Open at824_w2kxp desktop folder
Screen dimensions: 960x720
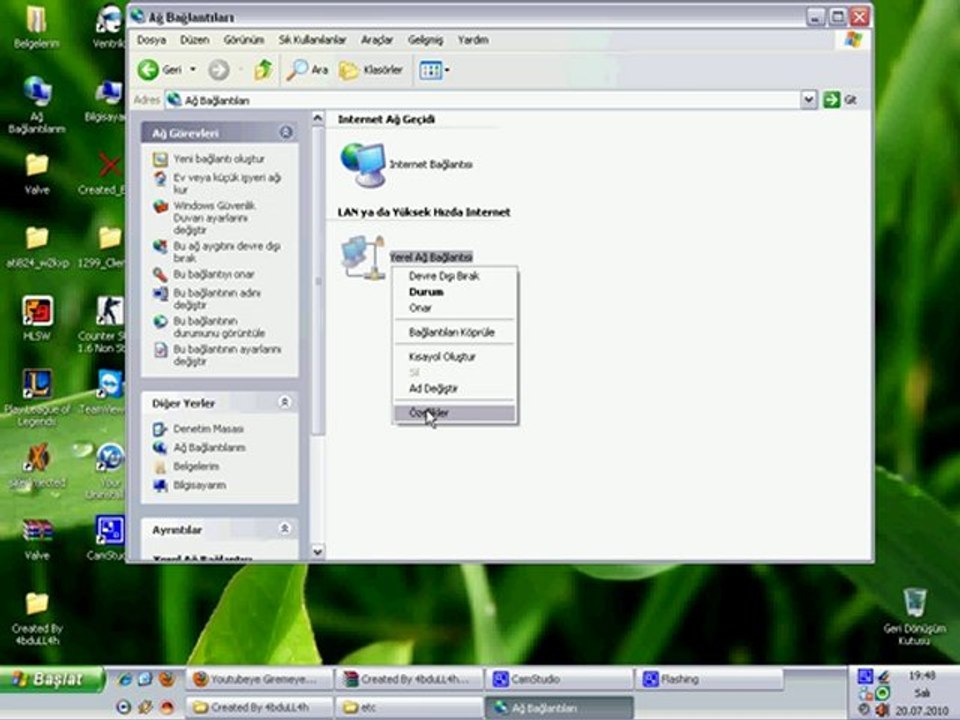[37, 246]
